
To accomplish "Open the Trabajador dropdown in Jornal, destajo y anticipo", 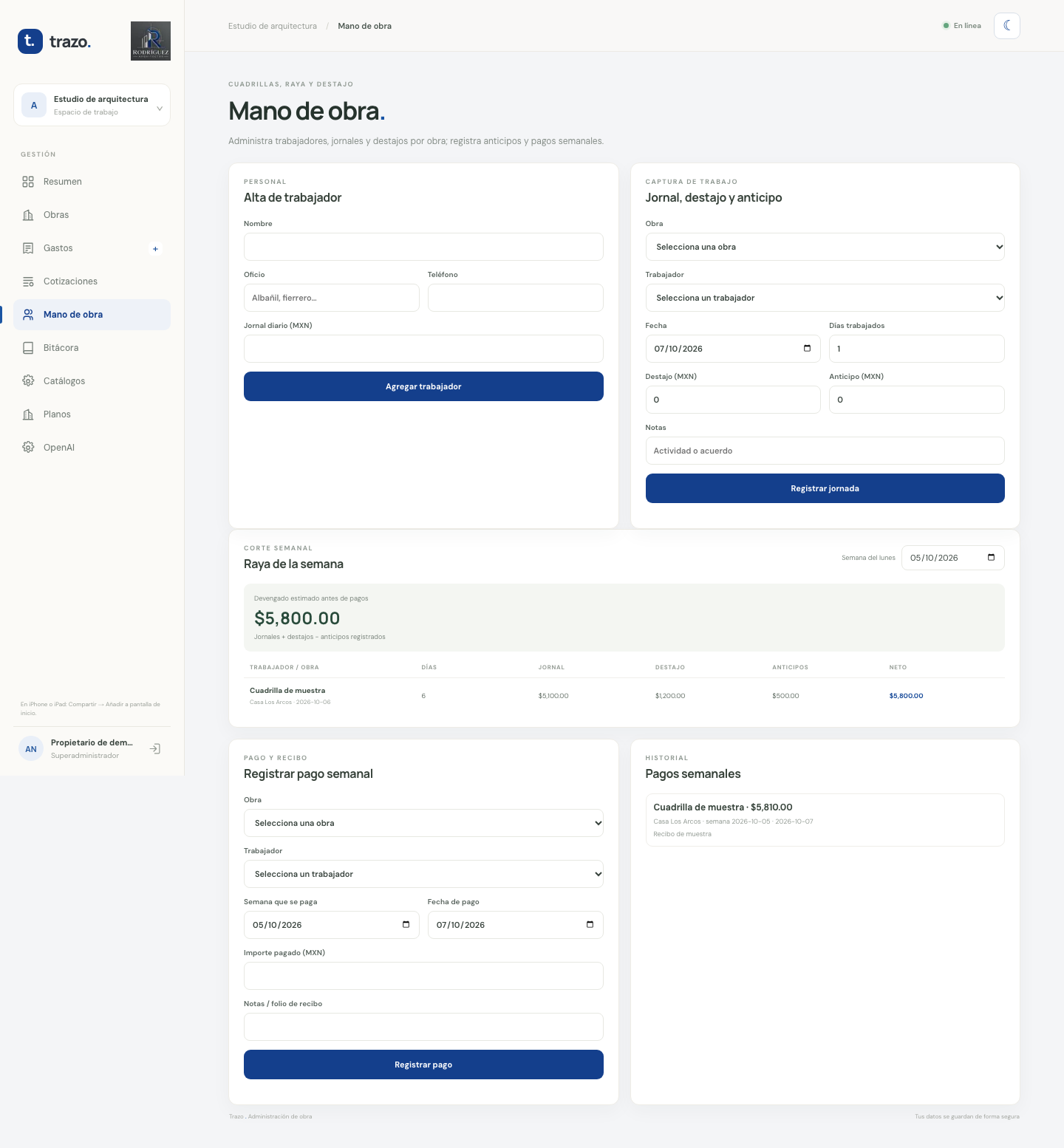I will [825, 298].
